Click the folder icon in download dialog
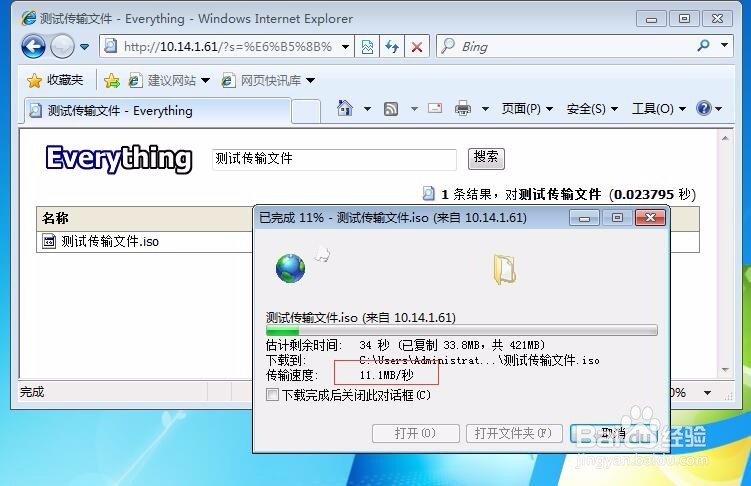 click(504, 270)
